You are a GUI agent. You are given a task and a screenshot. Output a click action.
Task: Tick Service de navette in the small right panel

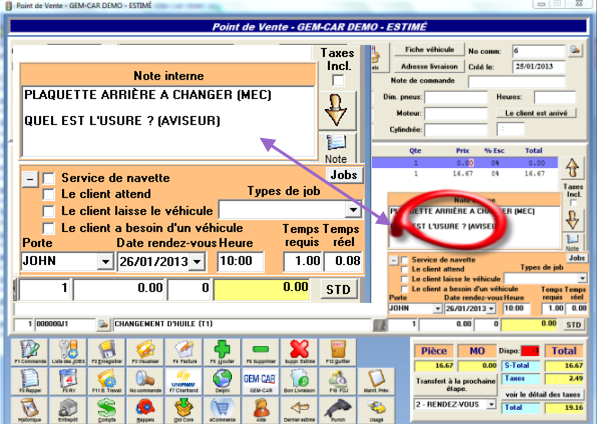point(404,260)
